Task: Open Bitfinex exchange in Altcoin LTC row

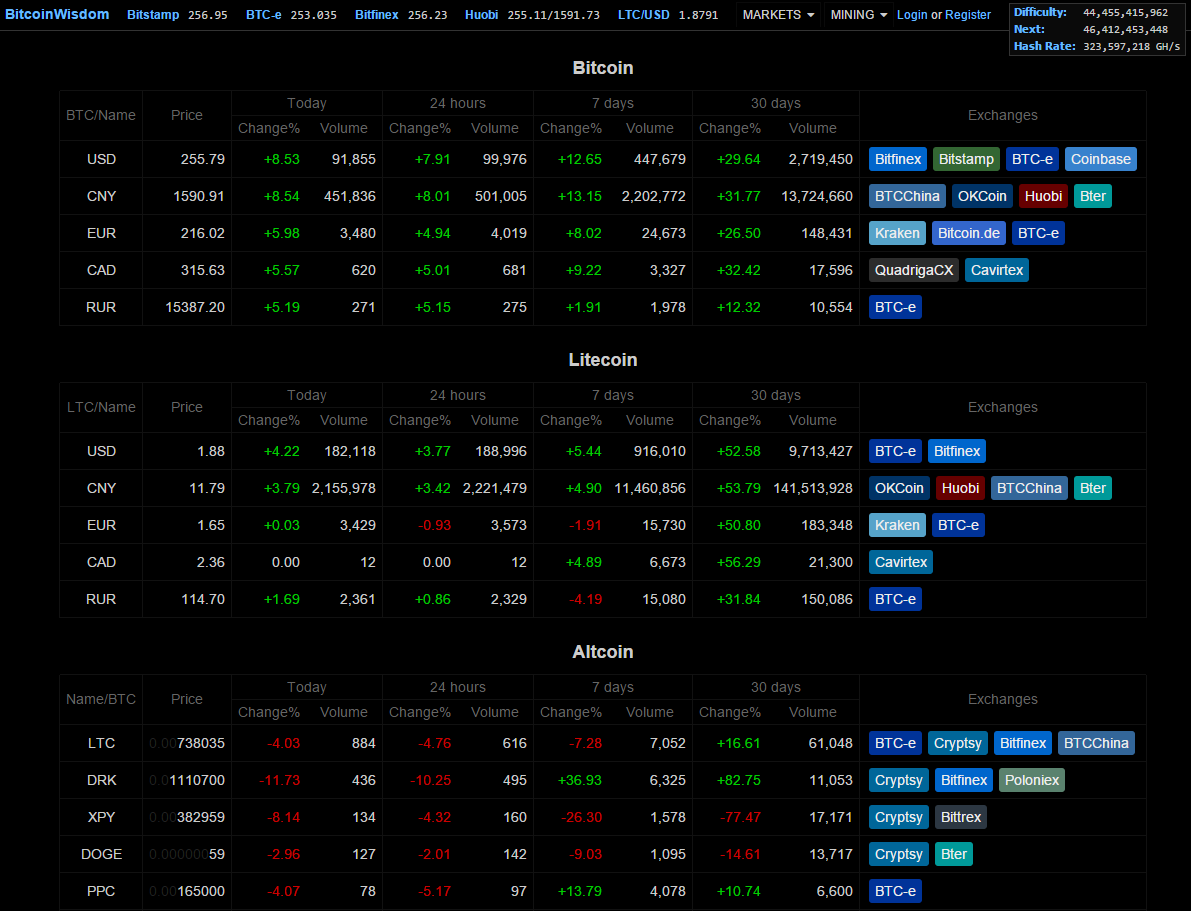Action: click(1023, 743)
